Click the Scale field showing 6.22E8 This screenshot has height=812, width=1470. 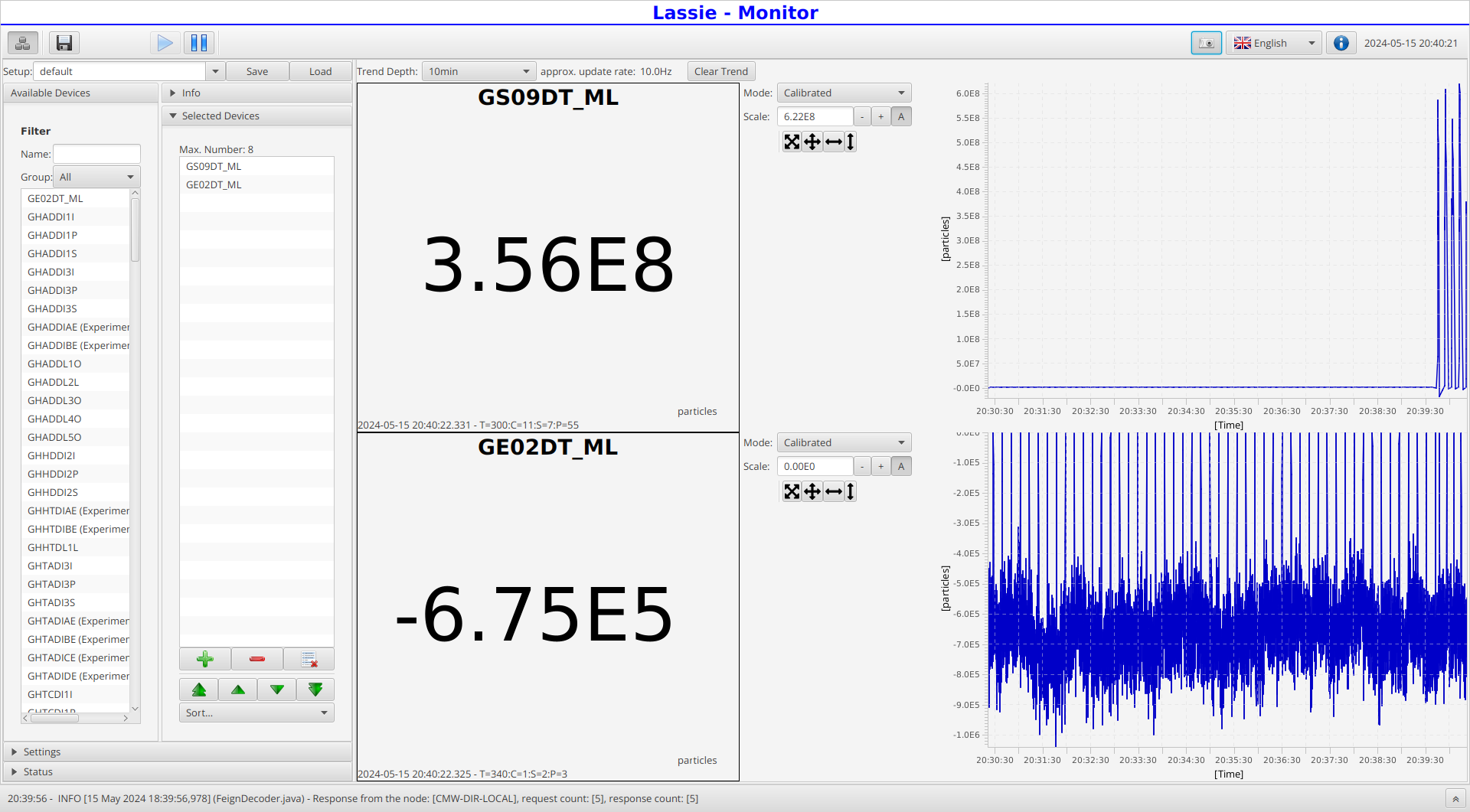tap(815, 116)
